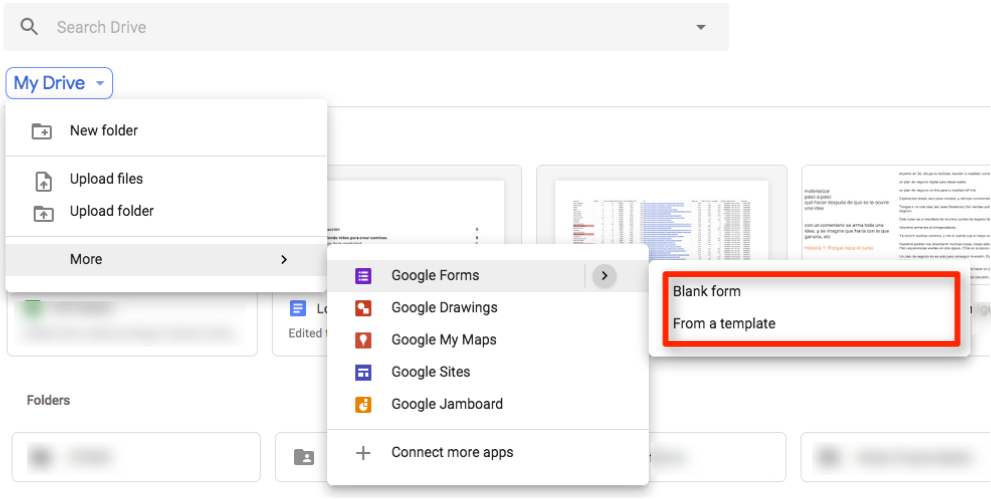
Task: Choose Google My Maps entry
Action: (488, 340)
